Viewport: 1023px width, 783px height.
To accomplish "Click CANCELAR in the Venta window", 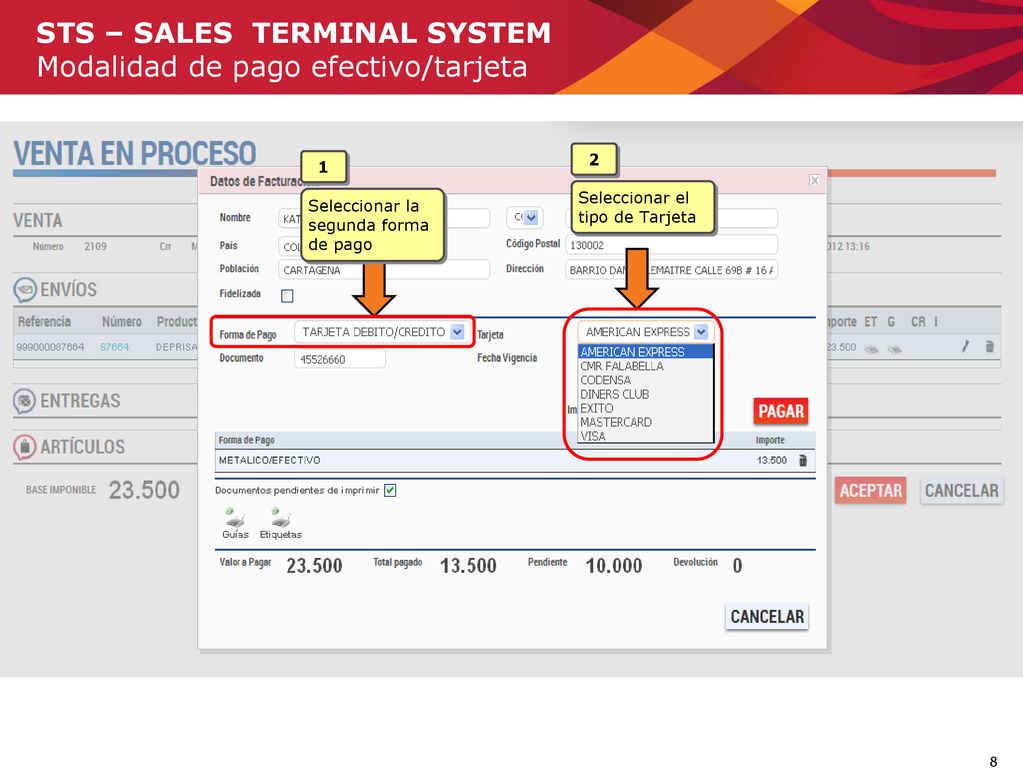I will (x=962, y=491).
